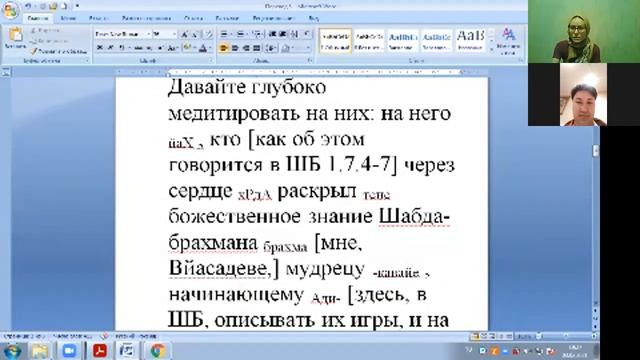This screenshot has height=360, width=640.
Task: Open the Customize Quick Access Toolbar dropdown
Action: tap(77, 6)
